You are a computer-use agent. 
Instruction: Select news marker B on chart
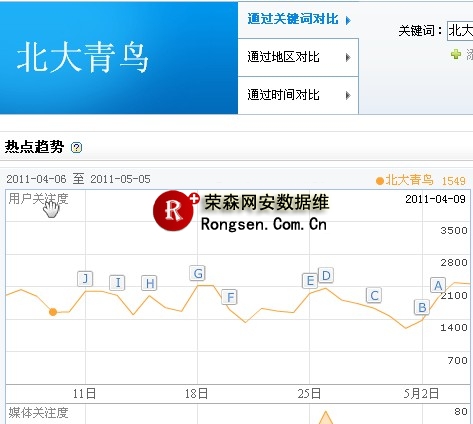tap(422, 307)
